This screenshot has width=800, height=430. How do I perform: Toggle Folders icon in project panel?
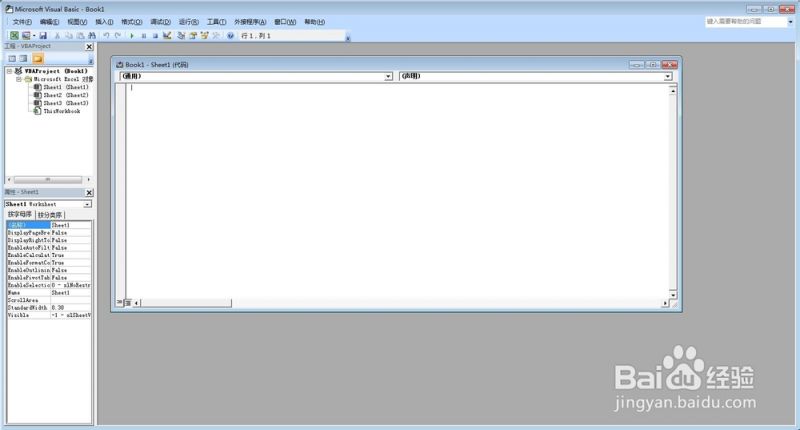coord(38,59)
